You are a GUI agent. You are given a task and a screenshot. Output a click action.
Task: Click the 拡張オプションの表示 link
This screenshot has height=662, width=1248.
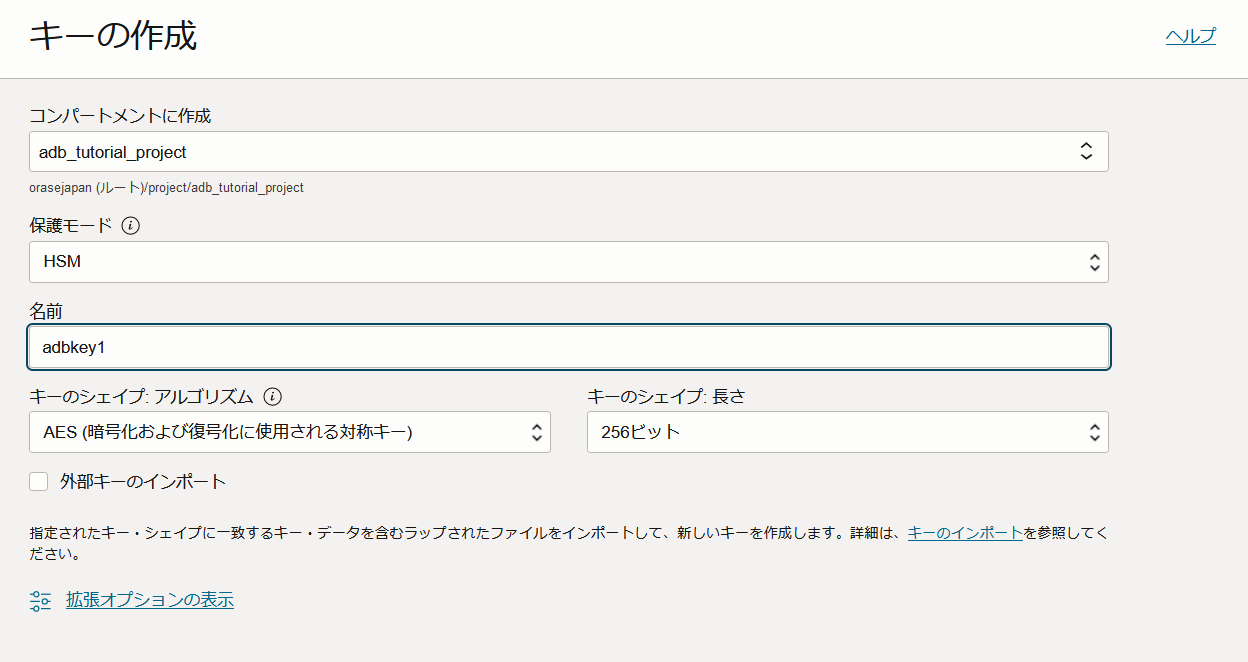[x=150, y=600]
